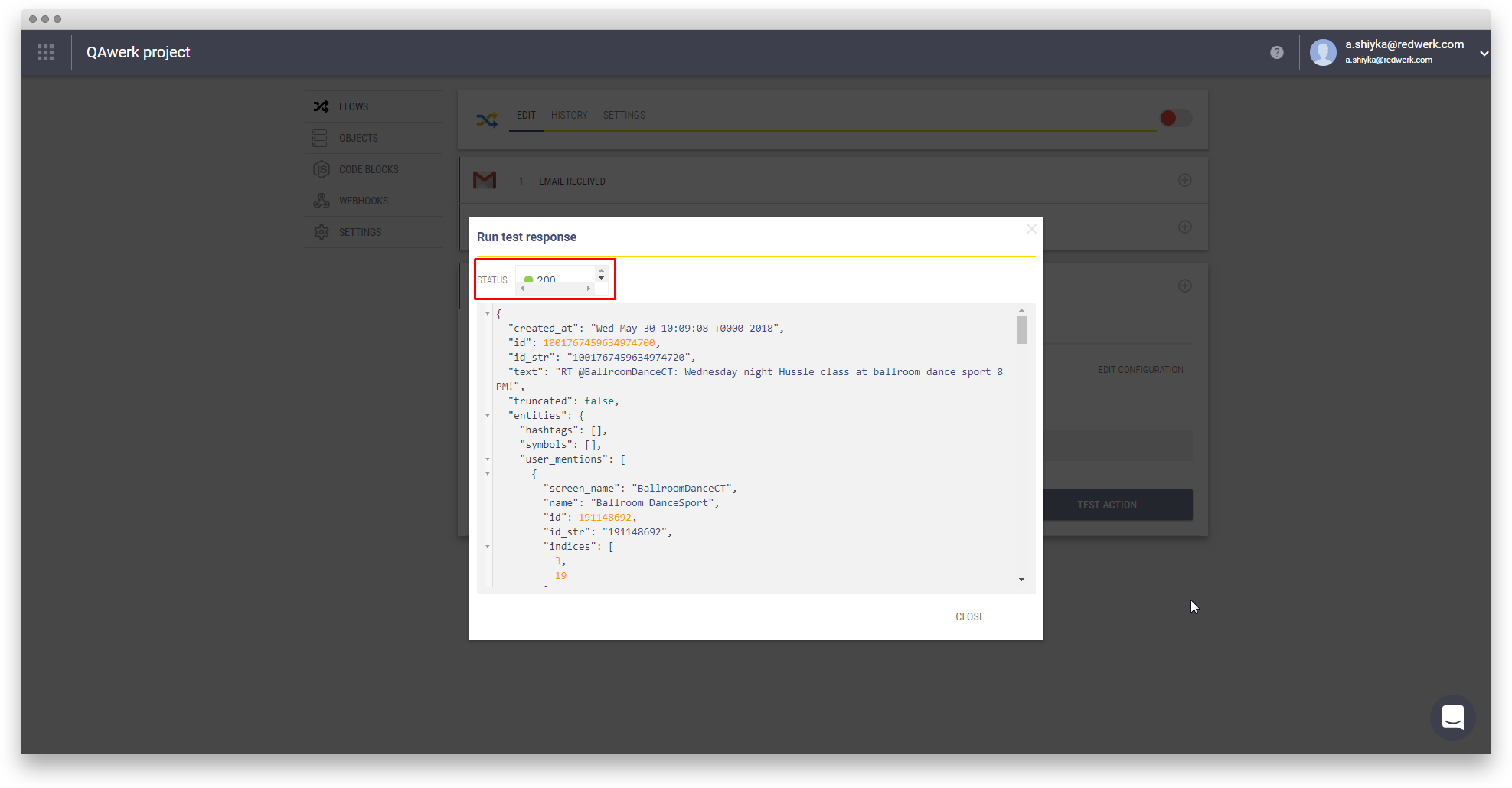Image resolution: width=1512 pixels, height=788 pixels.
Task: Click the flow shuffle icon beside EDIT tab
Action: [x=487, y=119]
